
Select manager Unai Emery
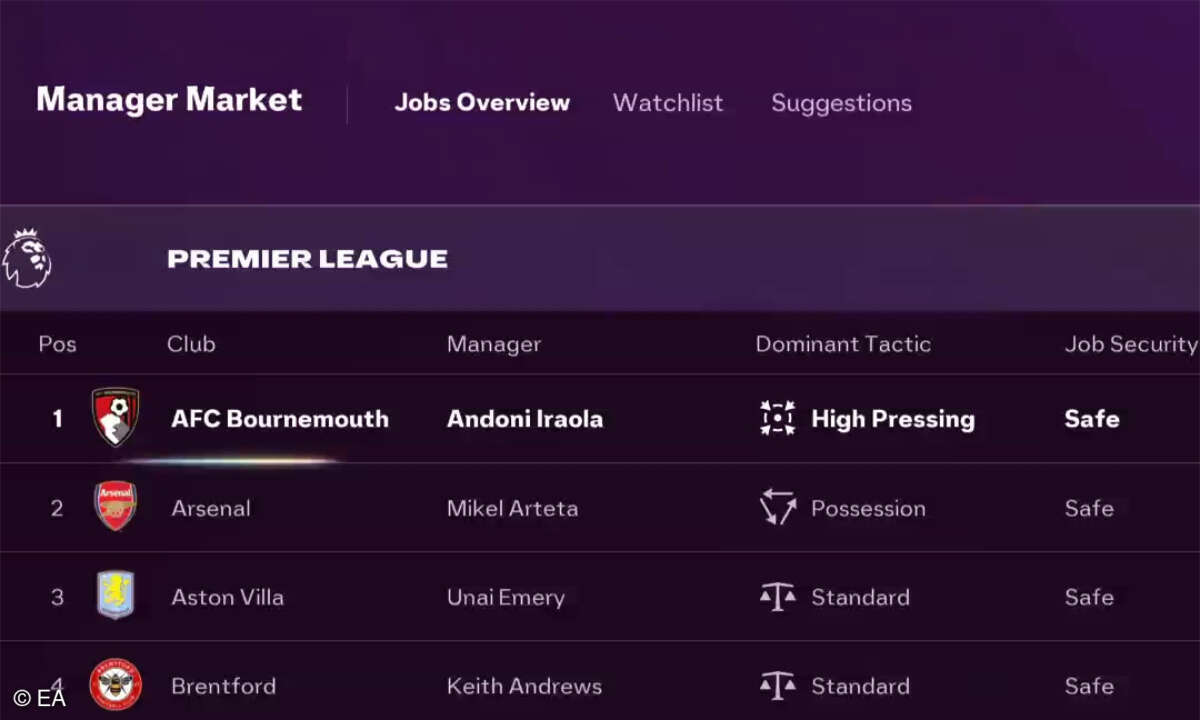pos(505,597)
